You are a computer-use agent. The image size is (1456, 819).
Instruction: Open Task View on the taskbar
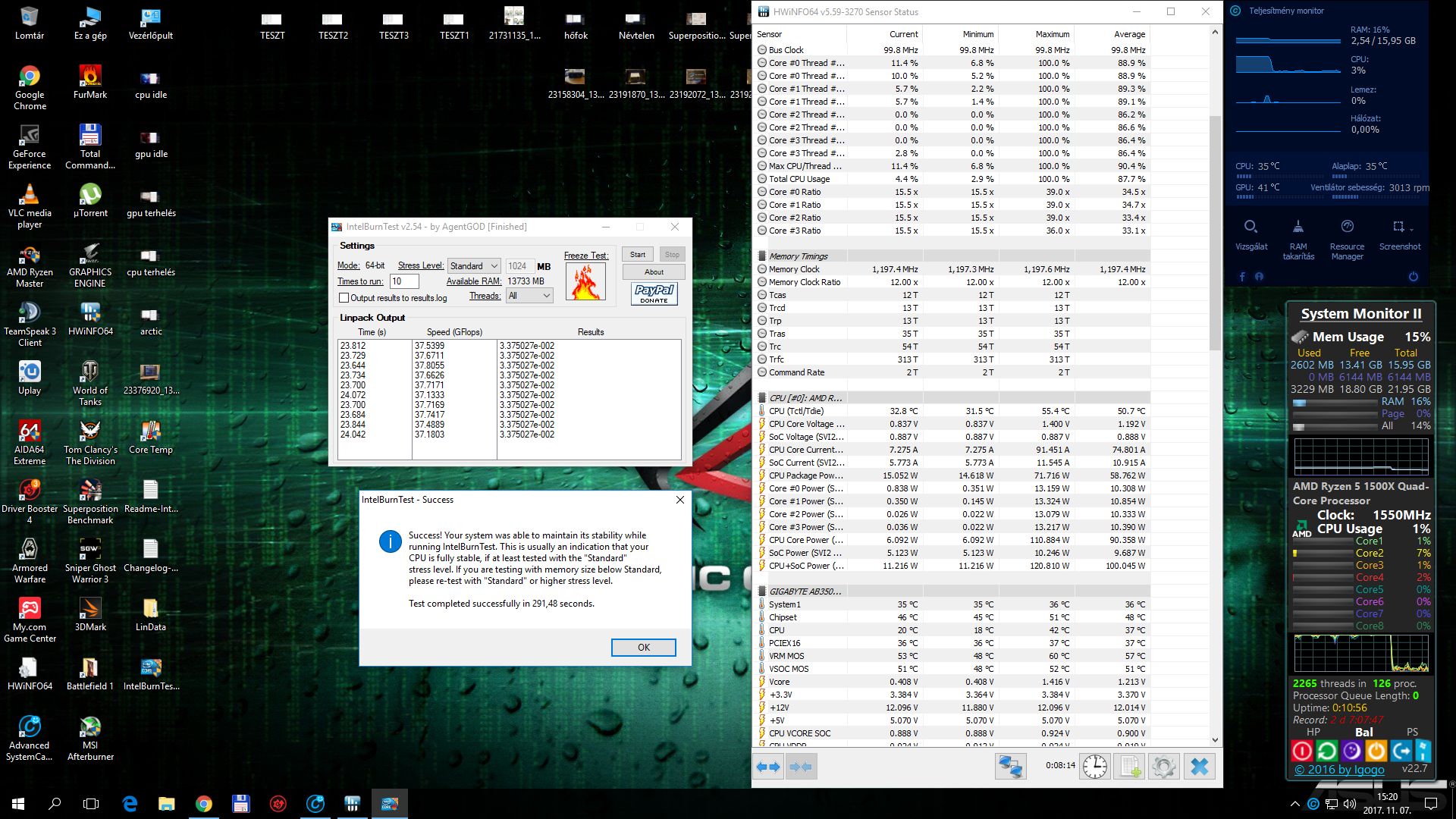91,804
